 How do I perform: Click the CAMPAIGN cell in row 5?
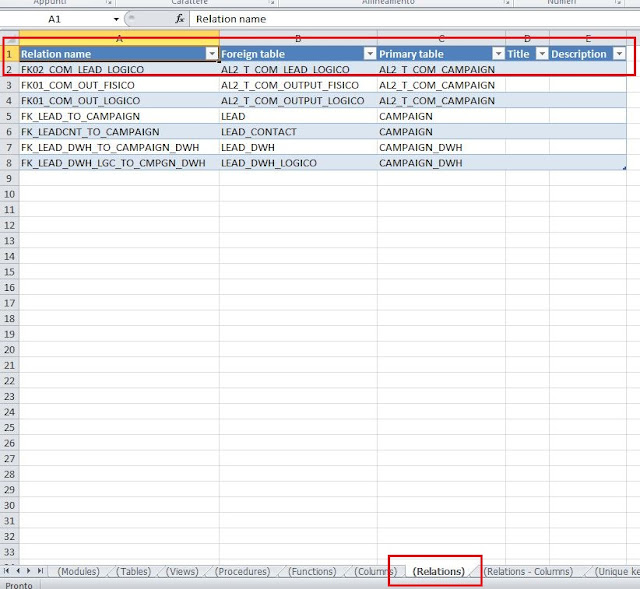tap(442, 116)
